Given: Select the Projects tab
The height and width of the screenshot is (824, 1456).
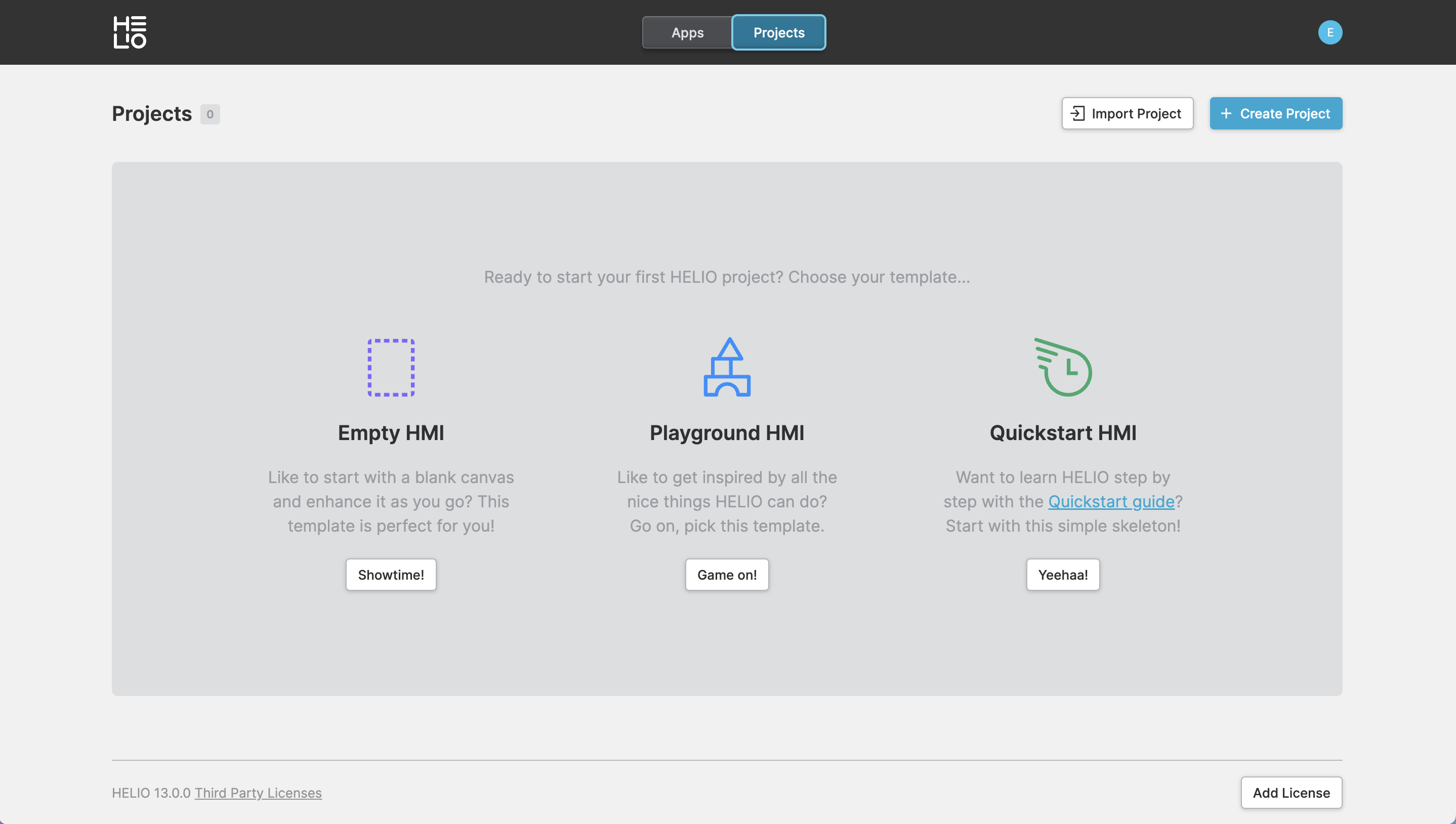Looking at the screenshot, I should tap(778, 33).
